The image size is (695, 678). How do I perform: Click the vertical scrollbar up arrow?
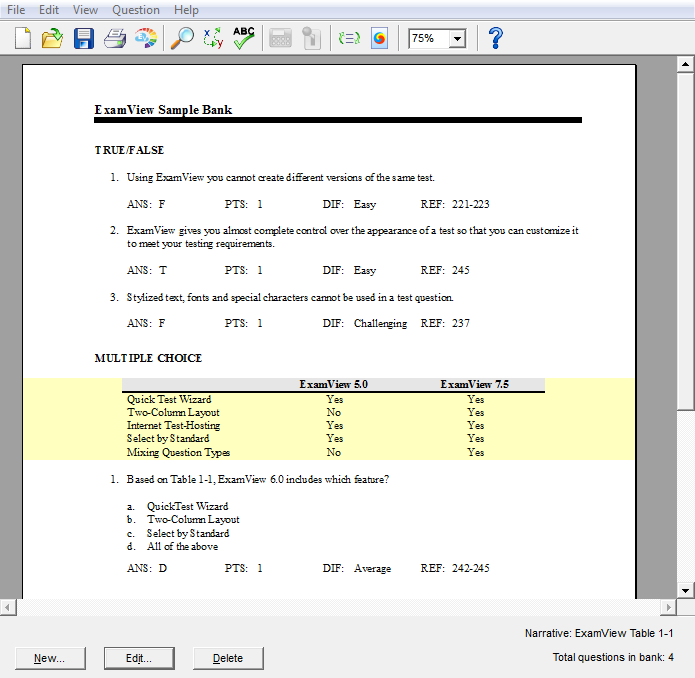pyautogui.click(x=685, y=64)
